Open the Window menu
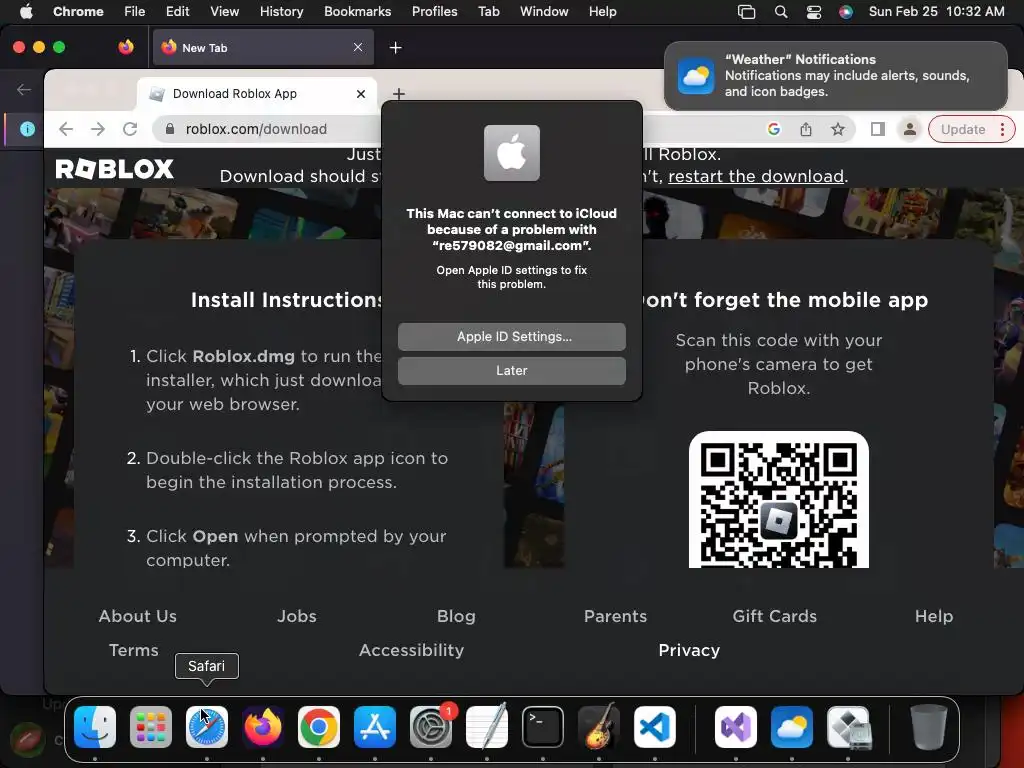The height and width of the screenshot is (768, 1024). (x=544, y=12)
